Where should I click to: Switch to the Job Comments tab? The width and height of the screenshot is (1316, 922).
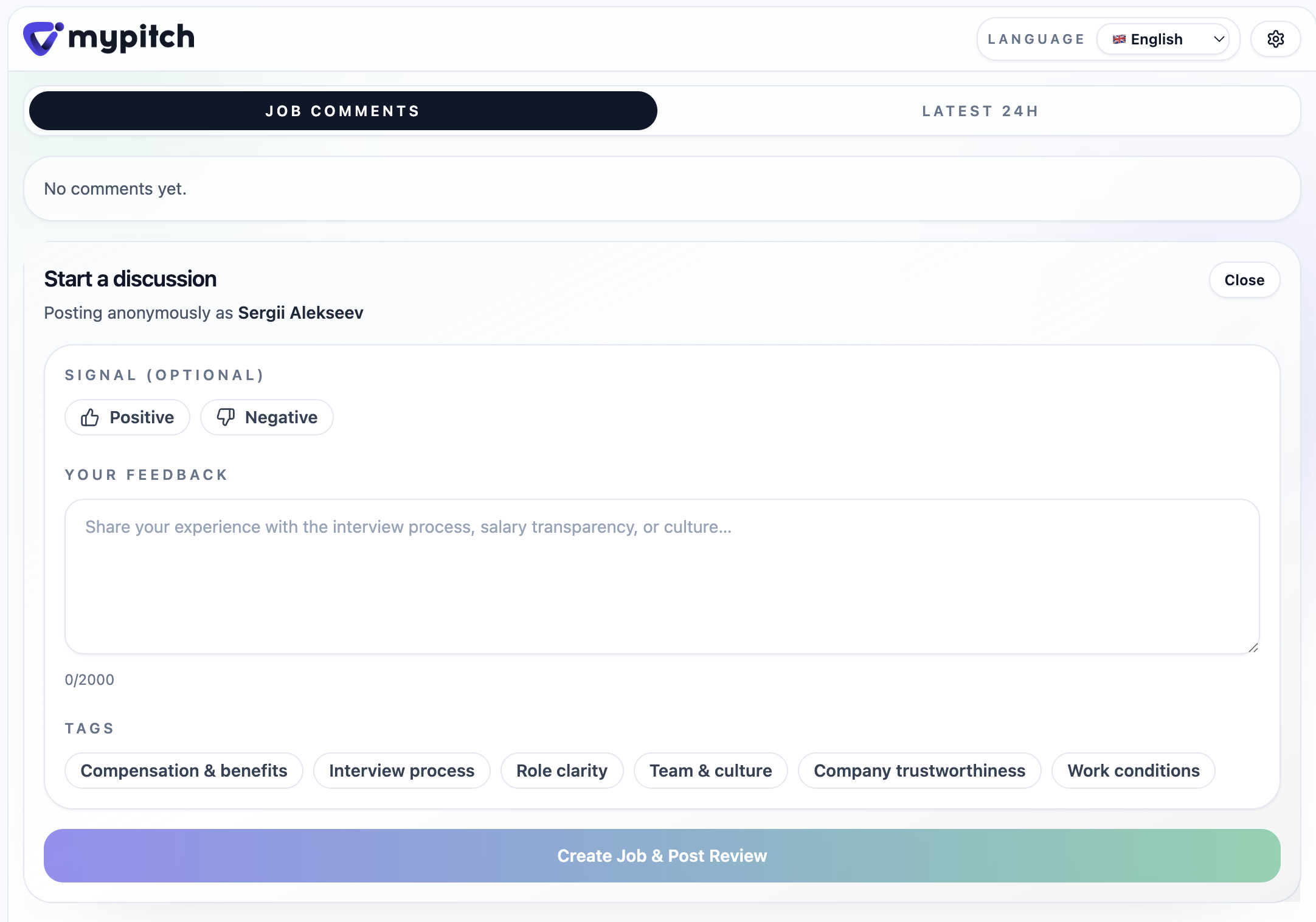click(342, 111)
